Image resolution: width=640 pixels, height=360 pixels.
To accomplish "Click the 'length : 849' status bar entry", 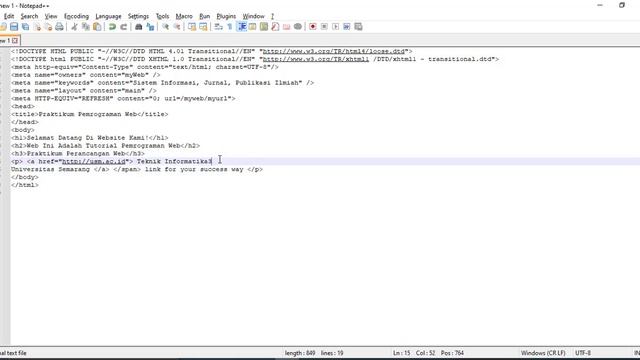I will [300, 353].
